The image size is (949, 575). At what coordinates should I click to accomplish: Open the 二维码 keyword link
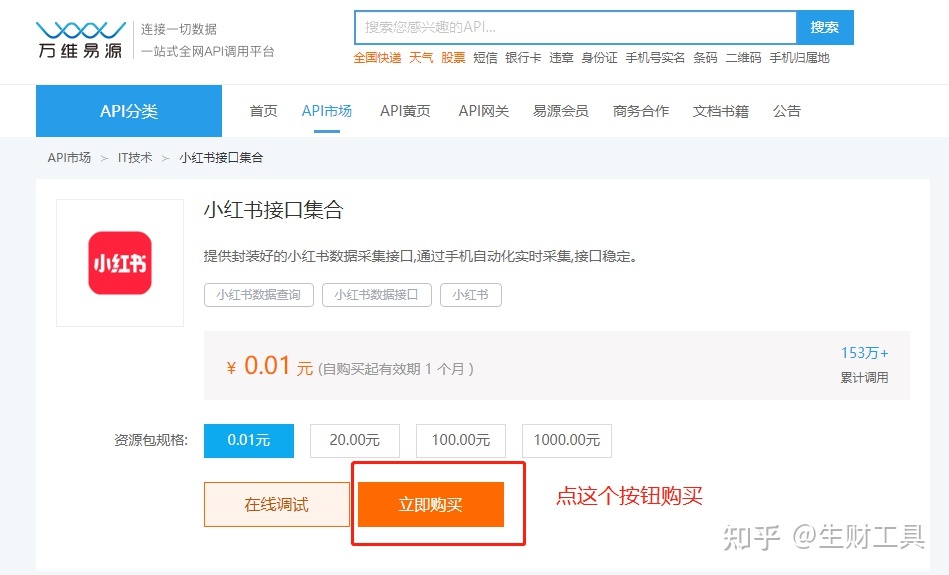pyautogui.click(x=743, y=58)
